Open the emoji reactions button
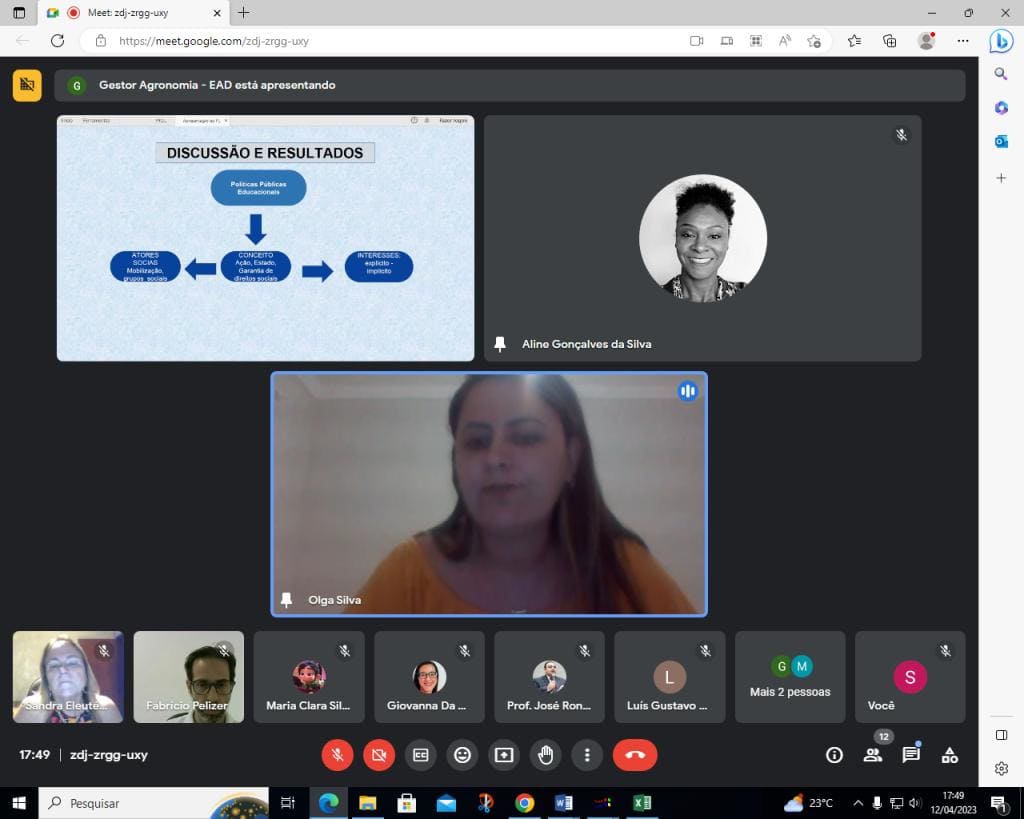The height and width of the screenshot is (819, 1024). coord(462,755)
